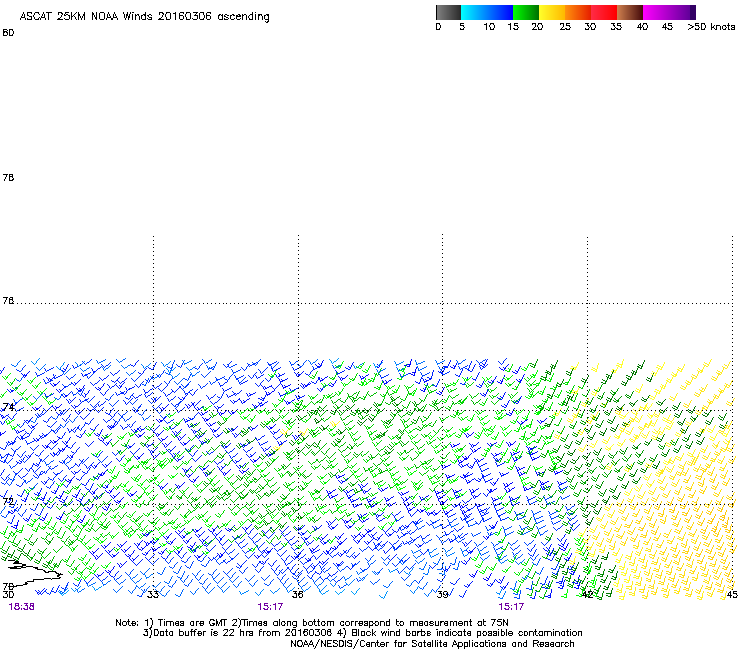The width and height of the screenshot is (740, 650).
Task: Click the '>50 knots' legend label
Action: click(711, 27)
